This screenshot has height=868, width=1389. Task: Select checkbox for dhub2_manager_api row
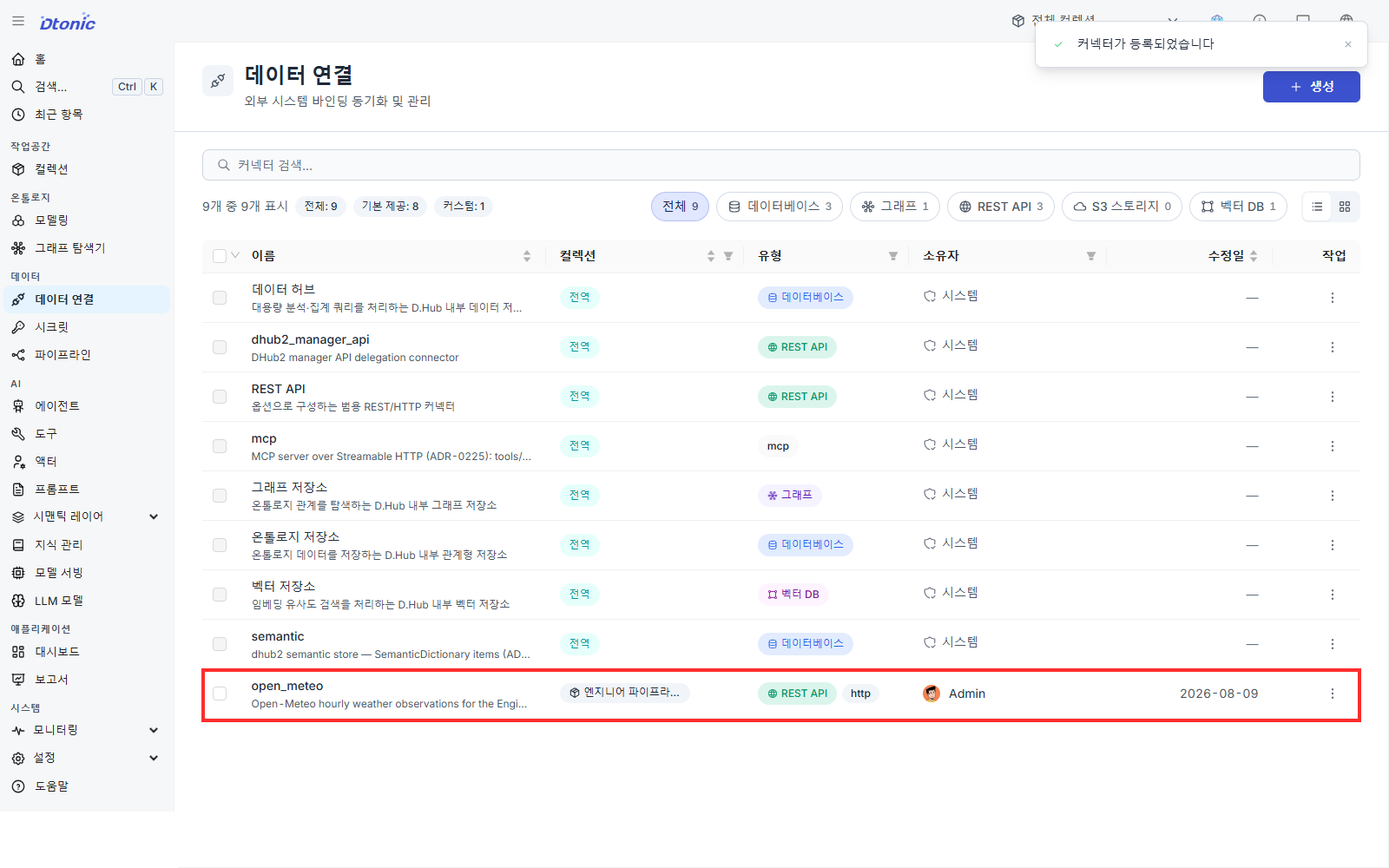tap(220, 347)
